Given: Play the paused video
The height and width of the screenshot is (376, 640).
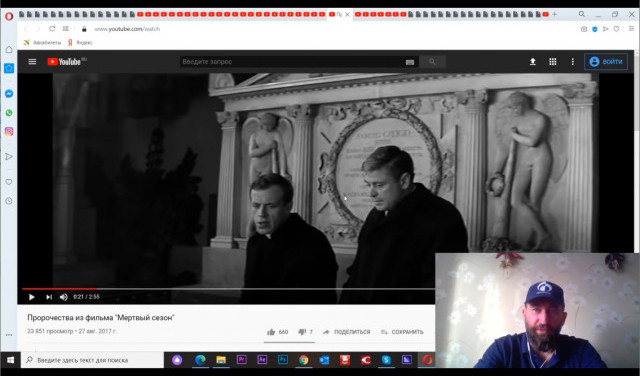Looking at the screenshot, I should pos(31,297).
